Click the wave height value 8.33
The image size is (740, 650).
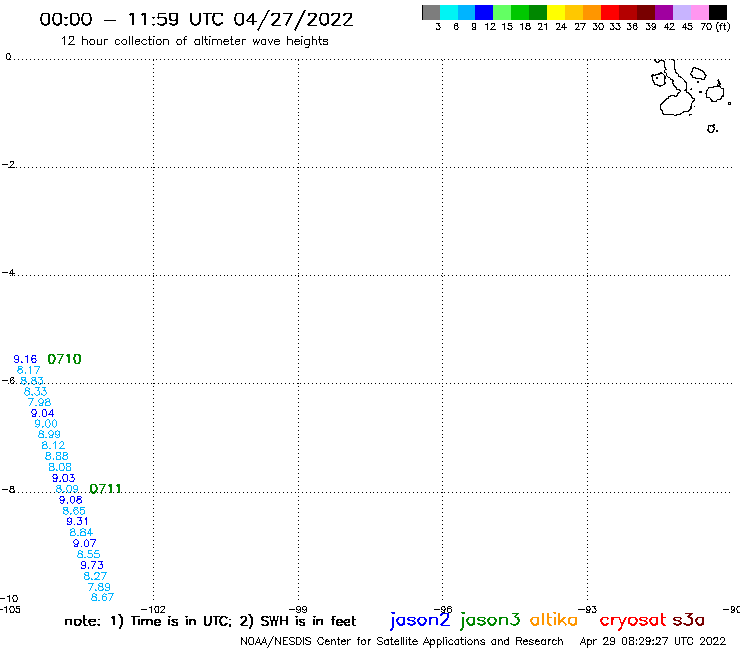[x=35, y=391]
